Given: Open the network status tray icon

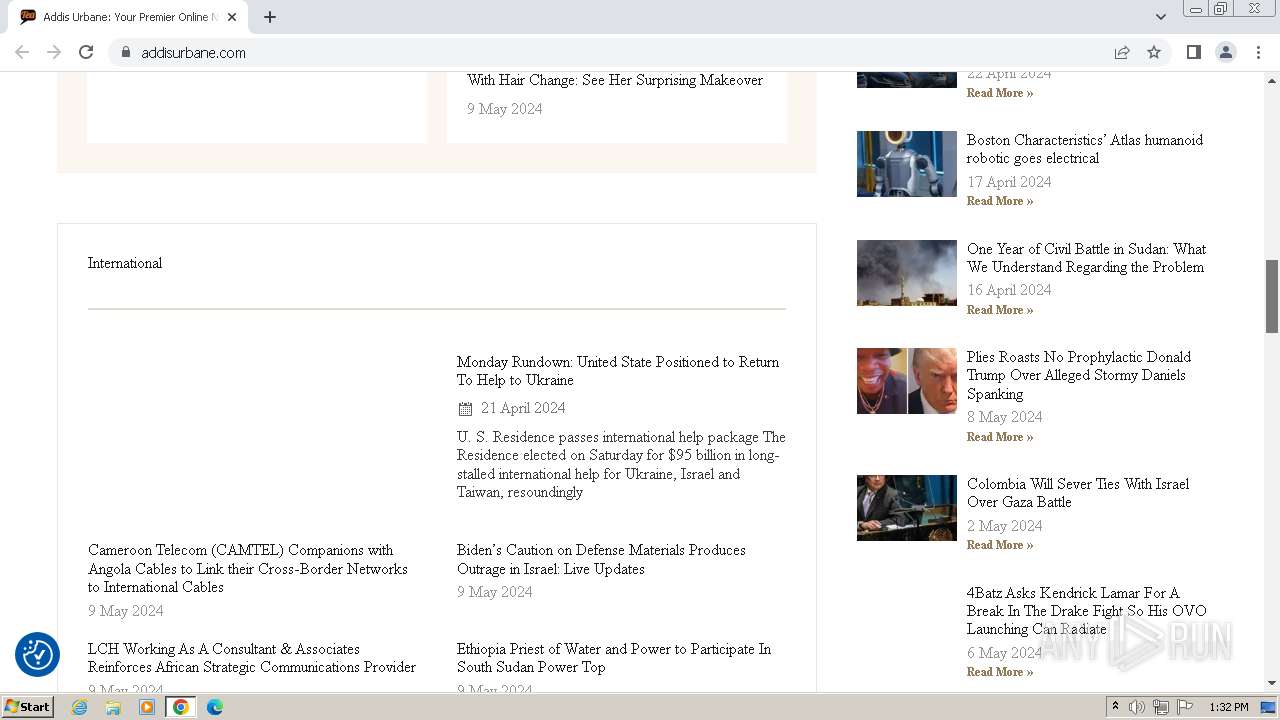Looking at the screenshot, I should point(1161,707).
